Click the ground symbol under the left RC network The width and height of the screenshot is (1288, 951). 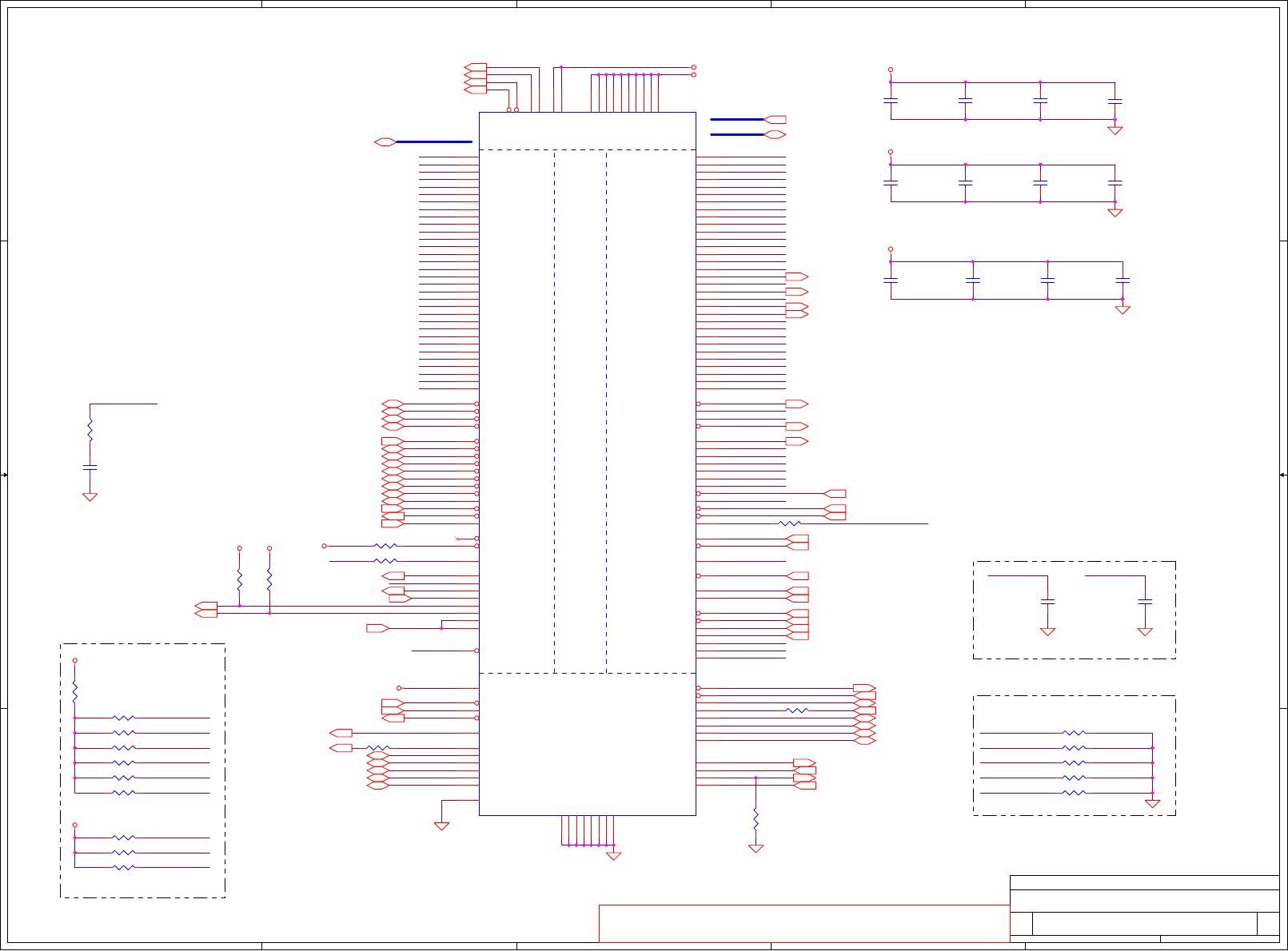pos(90,497)
